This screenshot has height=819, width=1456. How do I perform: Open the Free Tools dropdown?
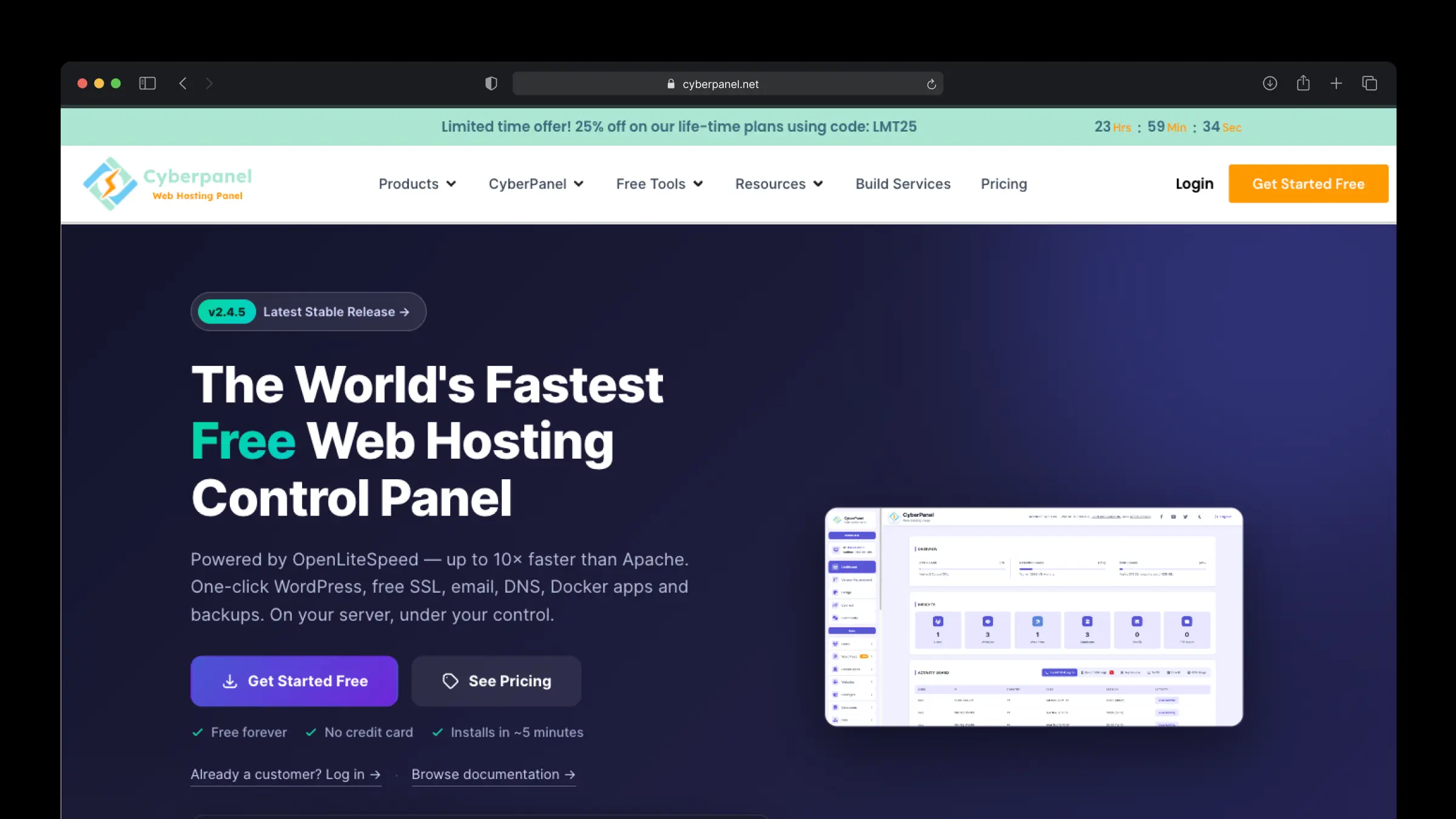pyautogui.click(x=659, y=184)
